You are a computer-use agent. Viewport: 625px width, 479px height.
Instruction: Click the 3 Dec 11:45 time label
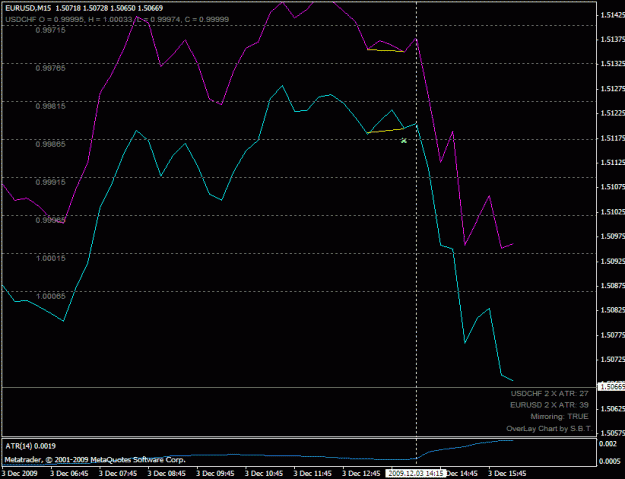pyautogui.click(x=313, y=473)
